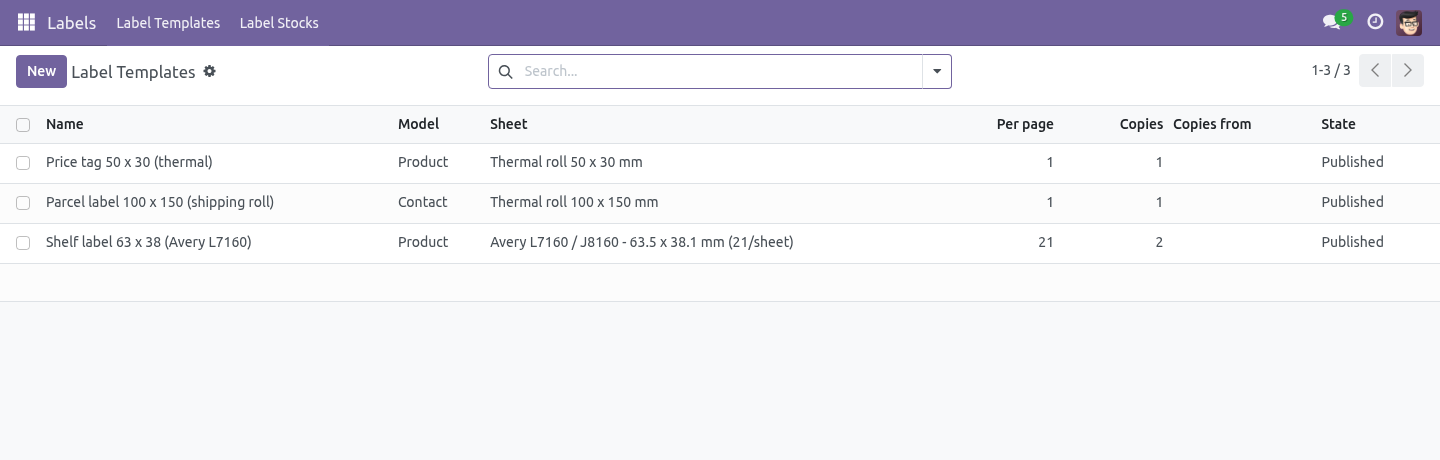This screenshot has width=1440, height=460.
Task: Sort by the Name column header
Action: [65, 124]
